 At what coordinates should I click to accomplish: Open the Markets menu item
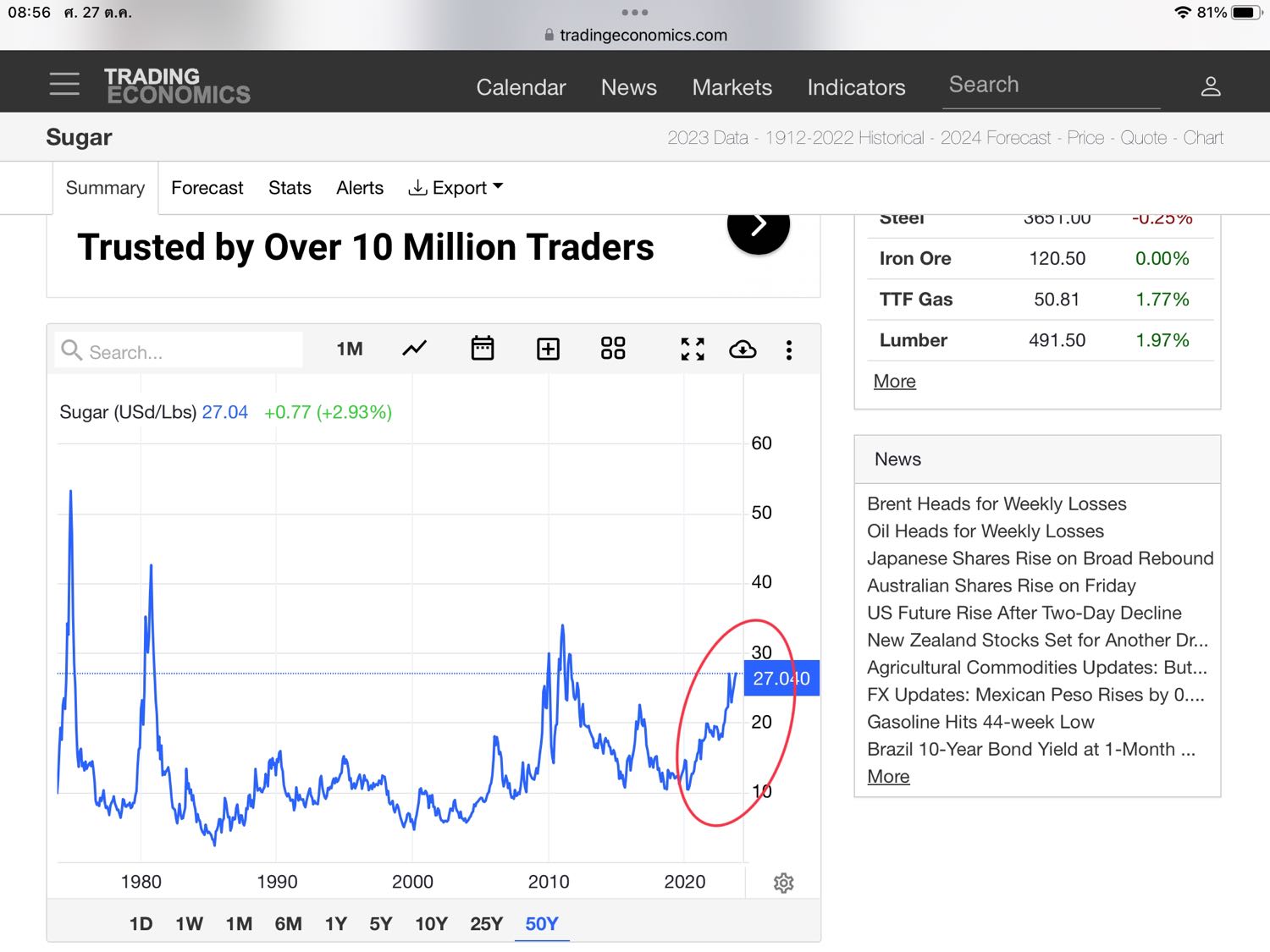tap(732, 87)
